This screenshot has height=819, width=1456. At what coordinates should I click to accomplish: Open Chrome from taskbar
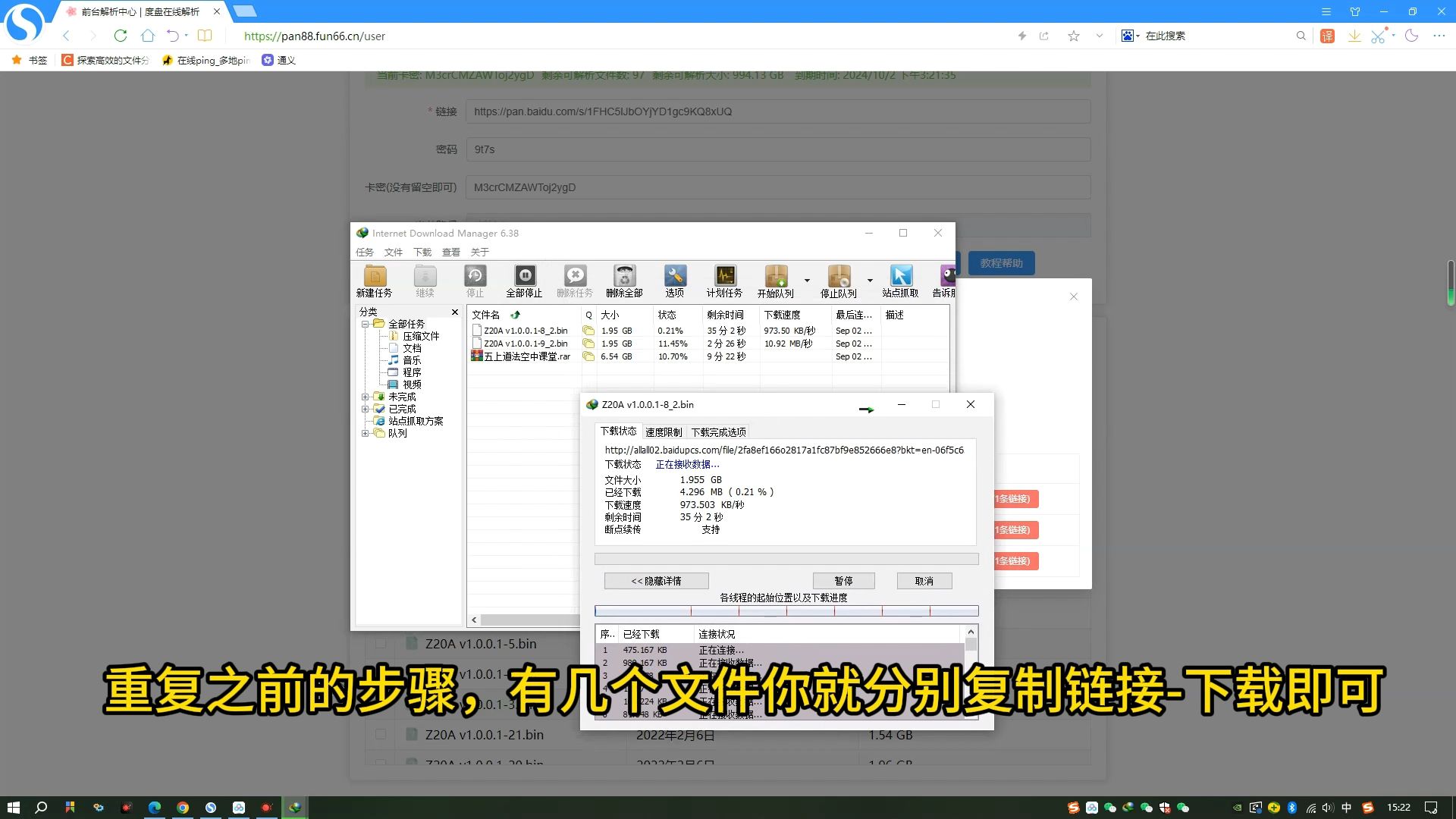point(183,808)
